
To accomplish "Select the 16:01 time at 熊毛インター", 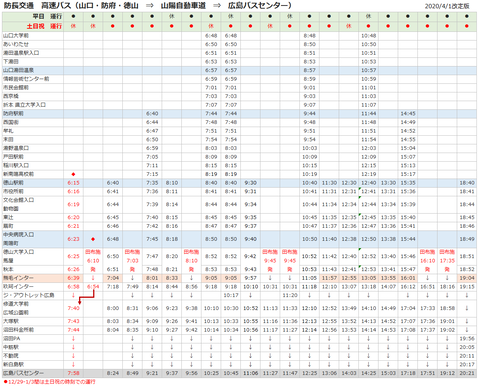I will pos(408,278).
